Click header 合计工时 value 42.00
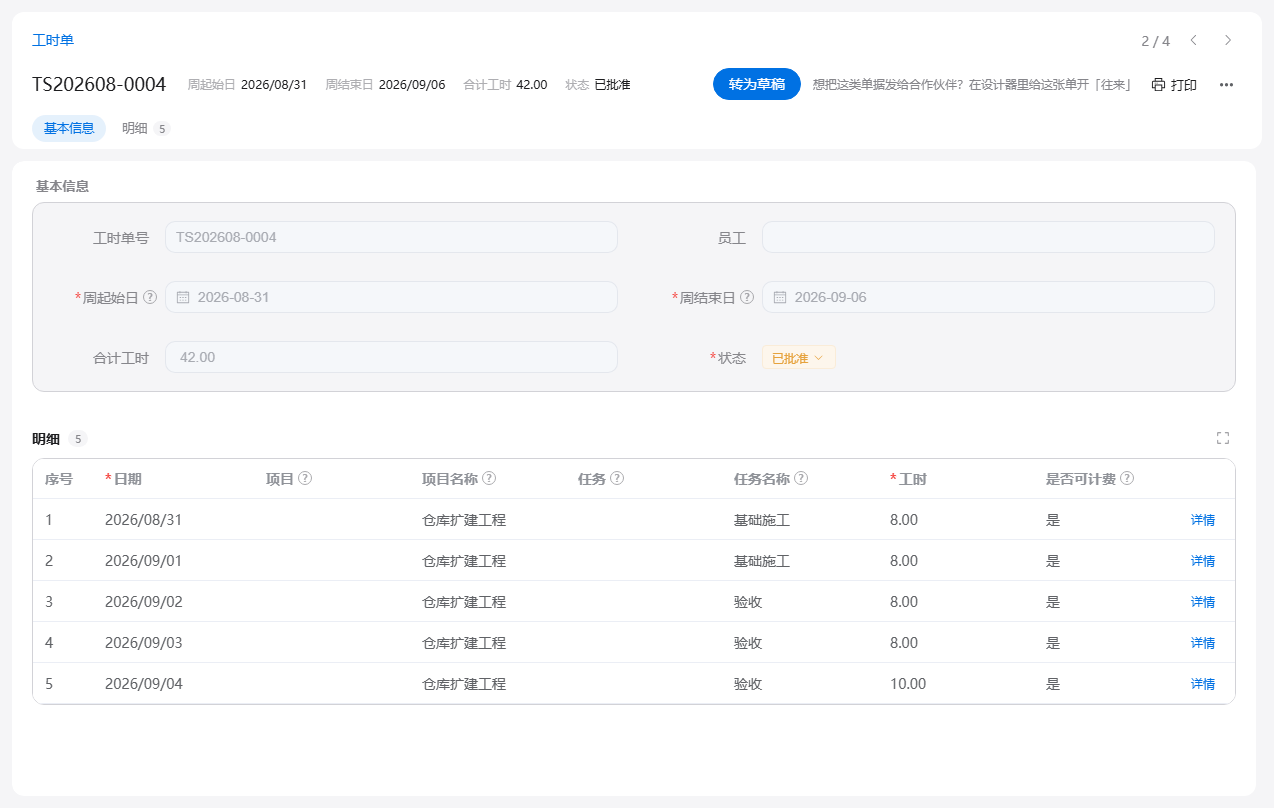The height and width of the screenshot is (808, 1274). [x=532, y=85]
